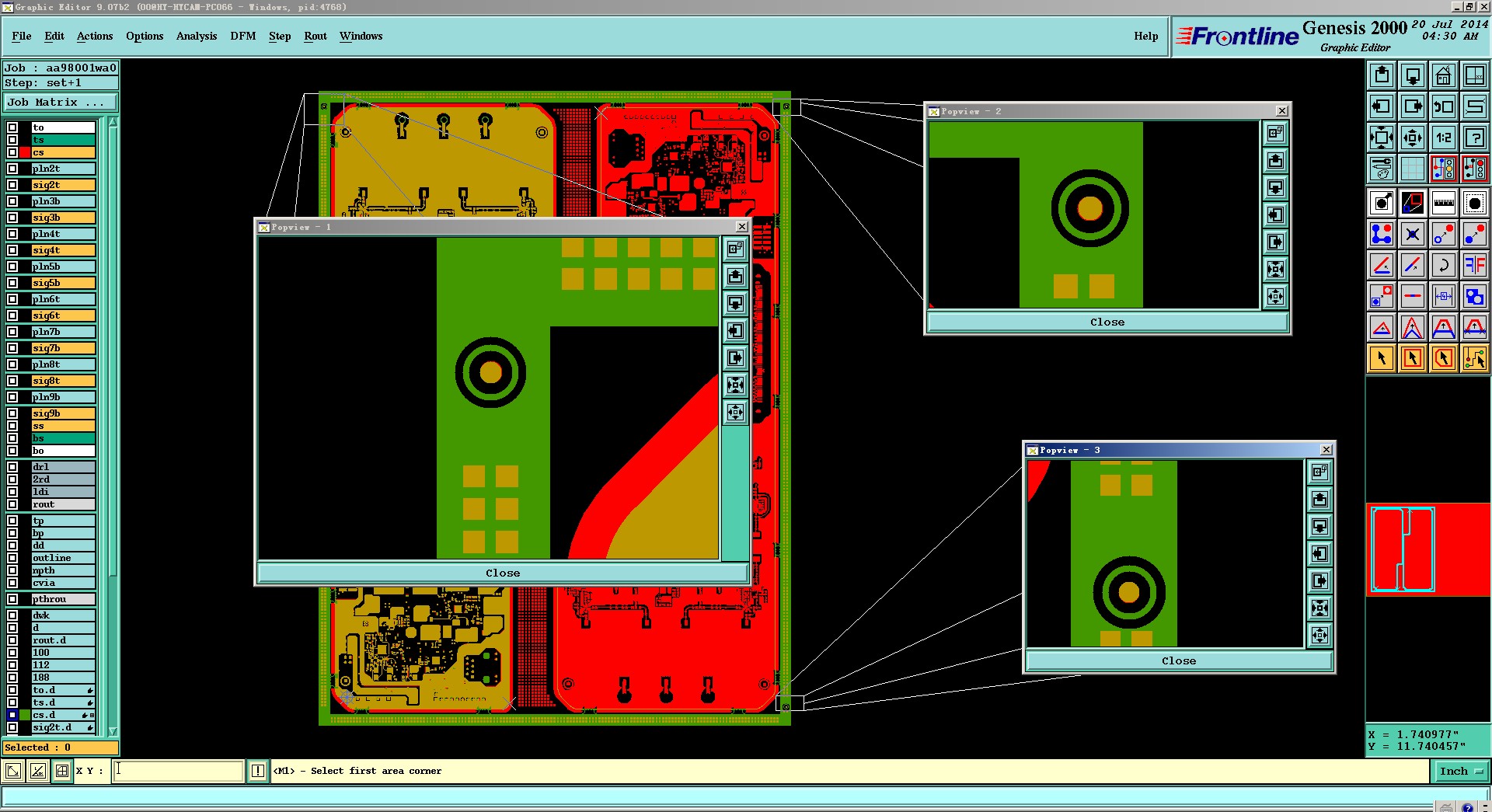Click the zoom out icon with outward arrows
This screenshot has width=1492, height=812.
(1413, 138)
